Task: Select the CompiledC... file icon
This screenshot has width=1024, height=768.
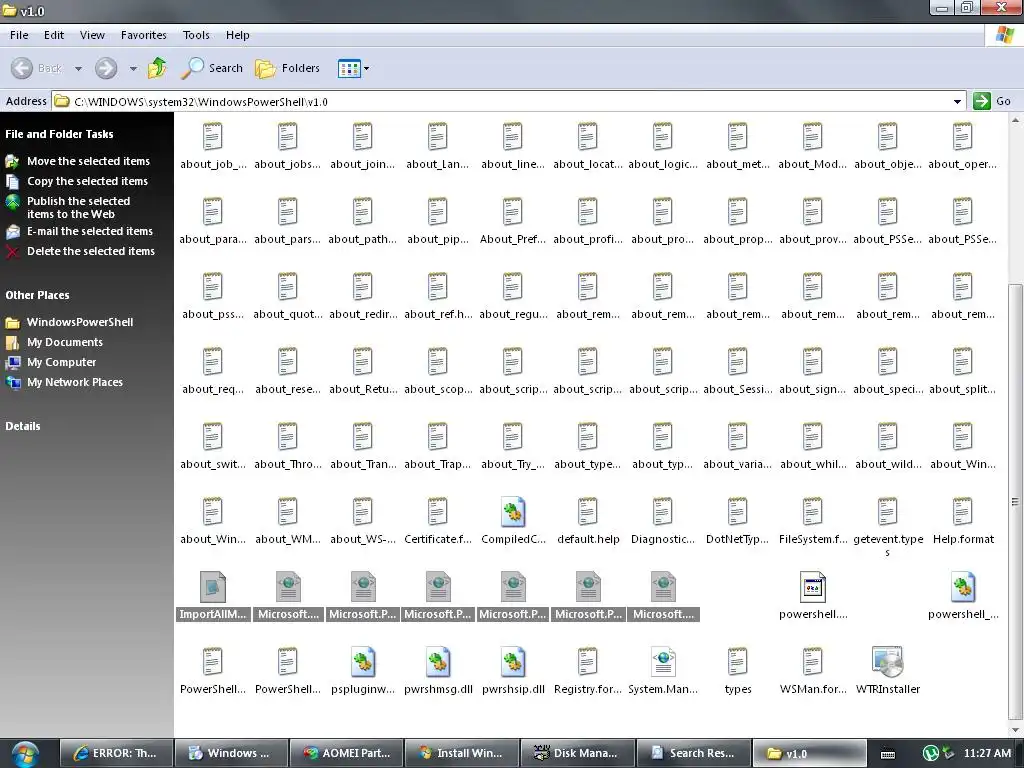Action: point(513,512)
